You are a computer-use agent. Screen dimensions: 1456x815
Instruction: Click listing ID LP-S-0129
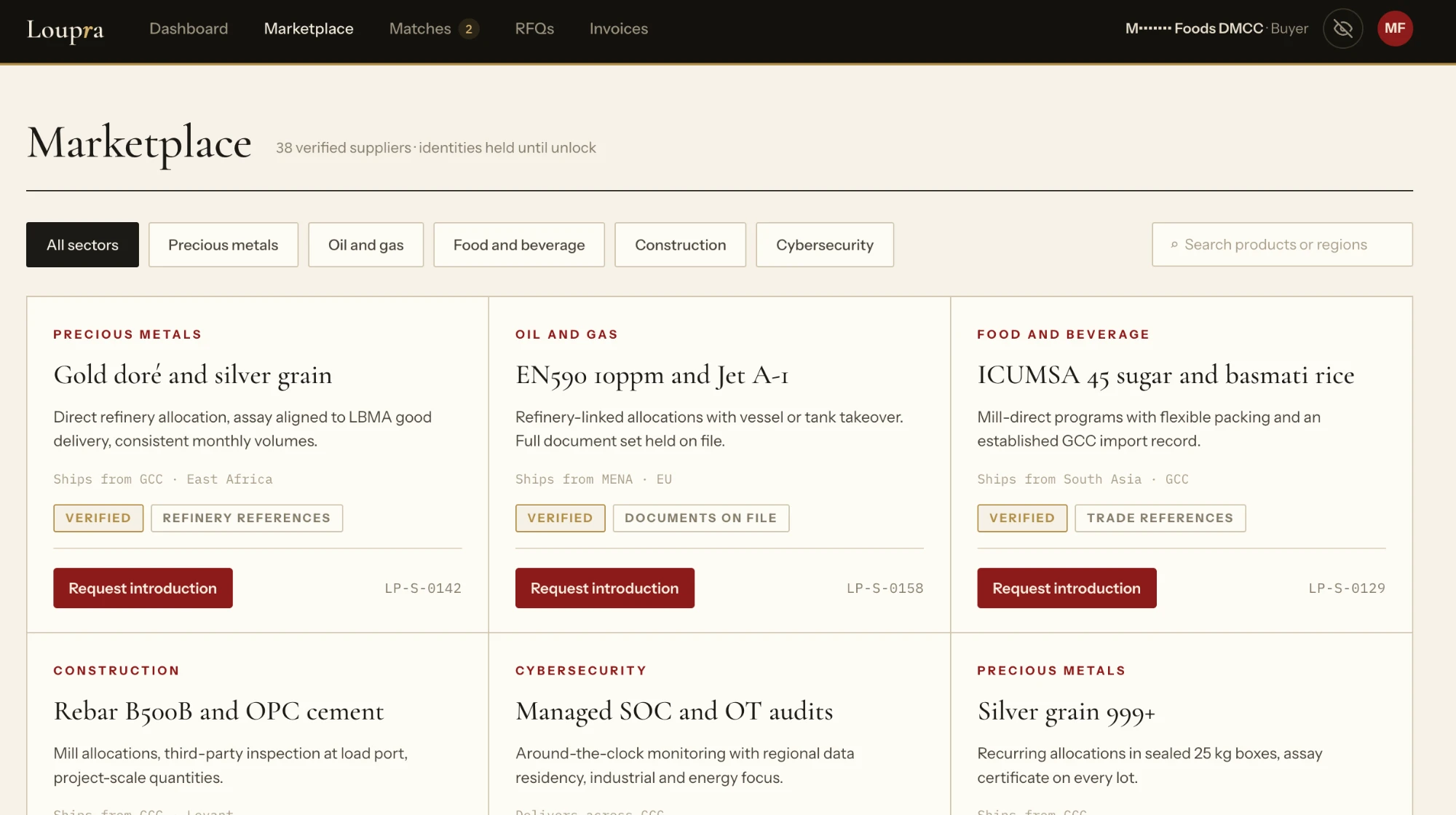point(1347,588)
